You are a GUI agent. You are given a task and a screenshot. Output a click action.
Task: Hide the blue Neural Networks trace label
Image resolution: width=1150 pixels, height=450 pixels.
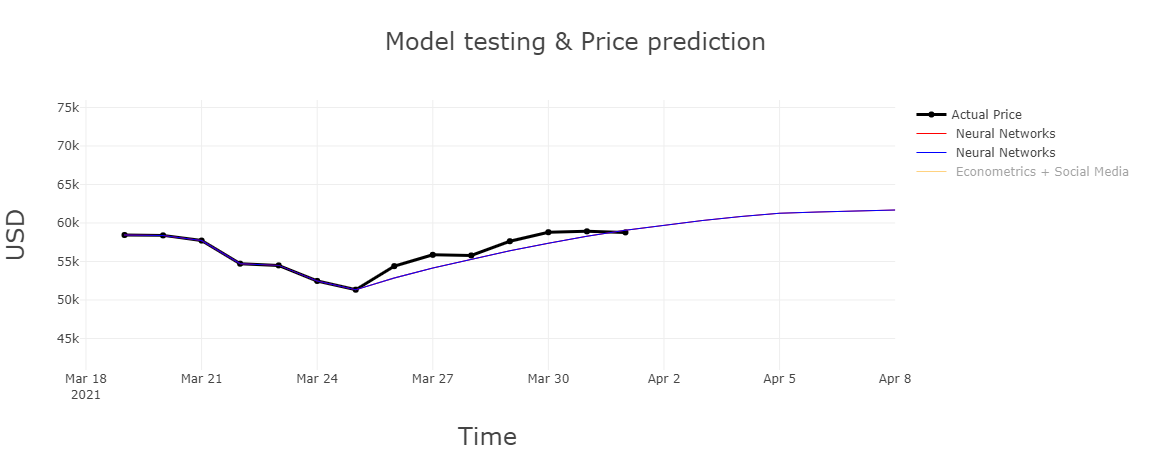point(1006,152)
